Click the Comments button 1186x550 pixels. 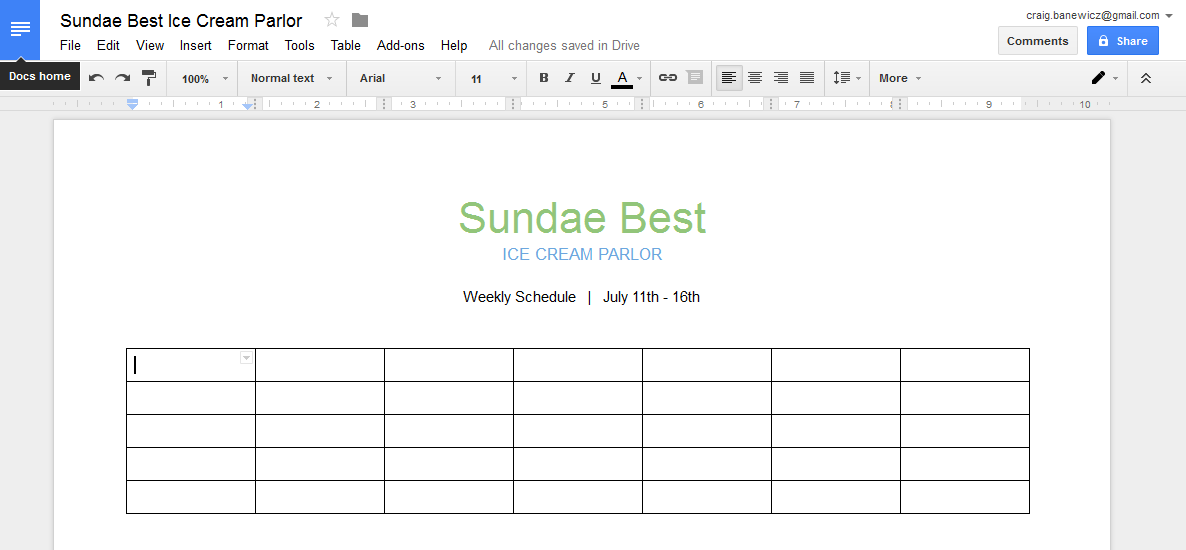coord(1038,41)
